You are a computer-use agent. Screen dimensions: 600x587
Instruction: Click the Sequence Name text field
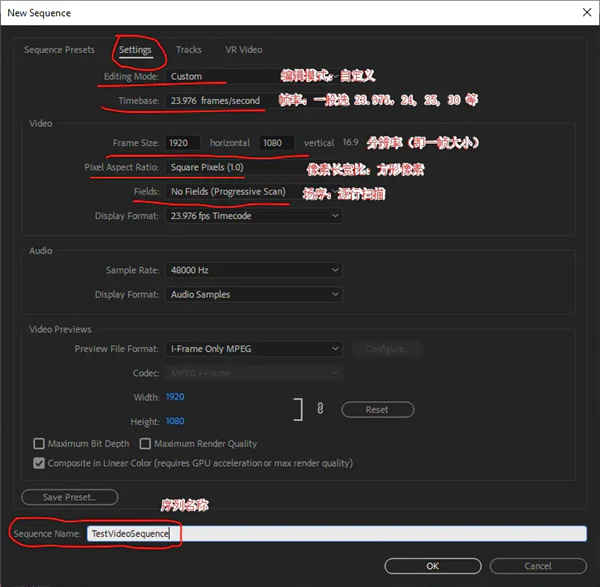pyautogui.click(x=335, y=534)
